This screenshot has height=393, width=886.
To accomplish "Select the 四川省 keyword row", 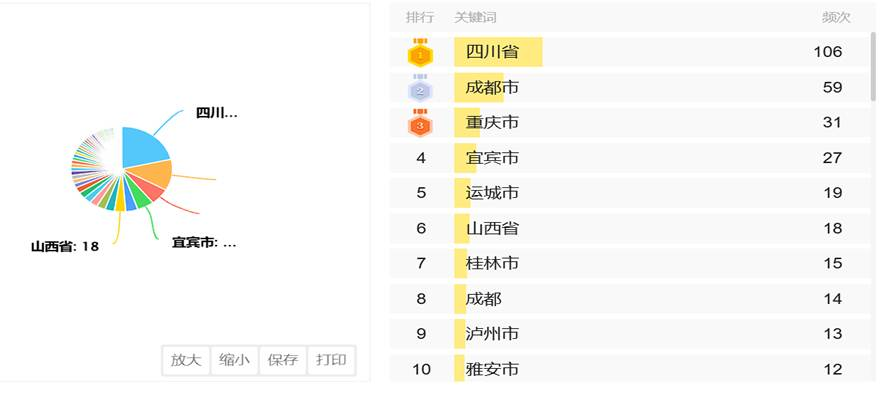I will point(630,53).
